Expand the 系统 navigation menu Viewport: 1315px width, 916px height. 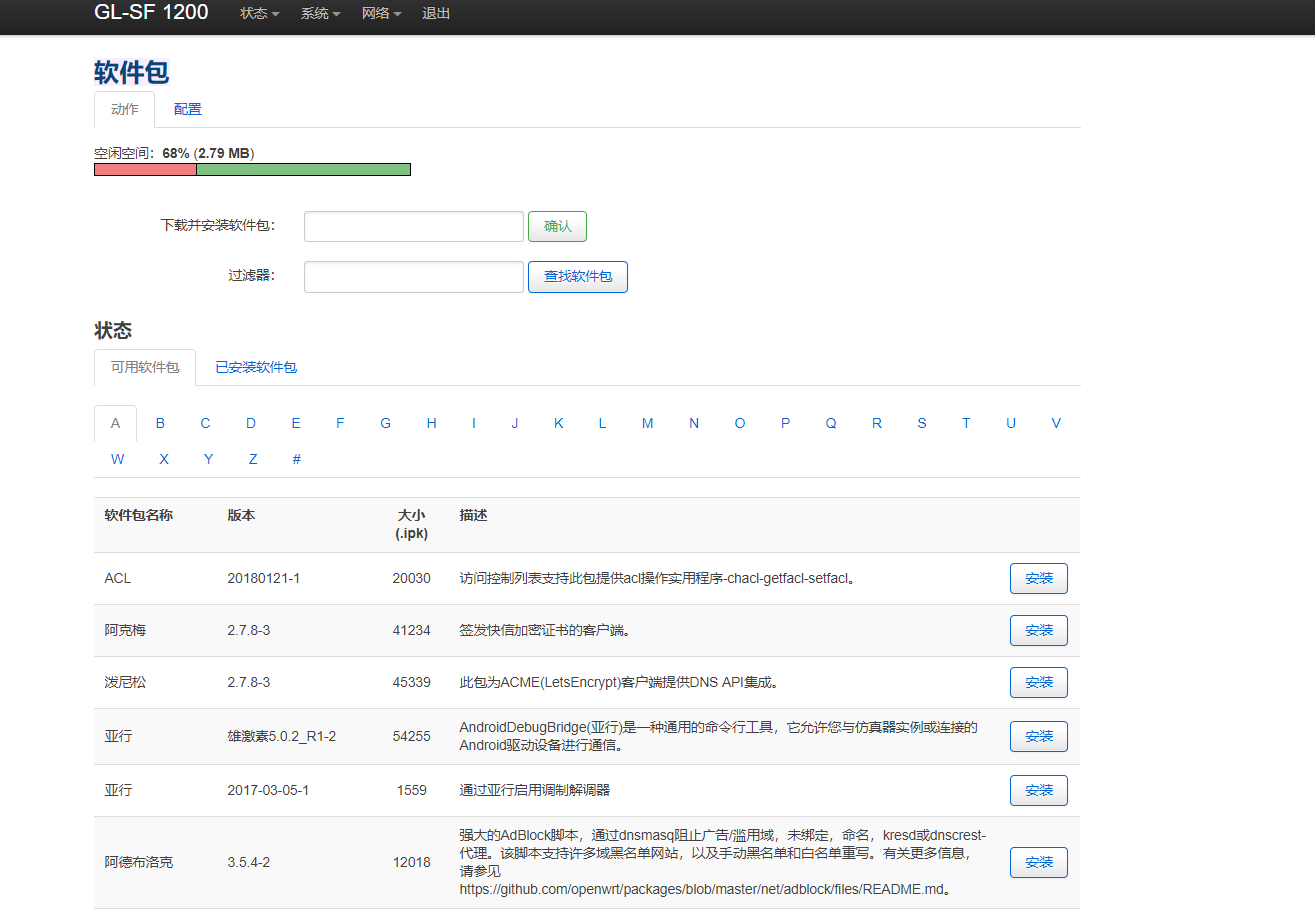tap(320, 14)
